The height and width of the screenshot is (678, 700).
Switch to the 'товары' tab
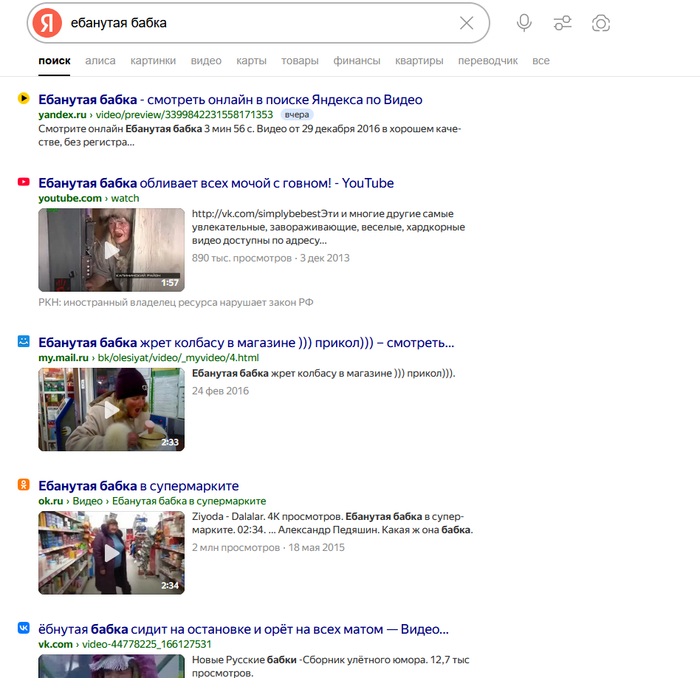pos(300,61)
